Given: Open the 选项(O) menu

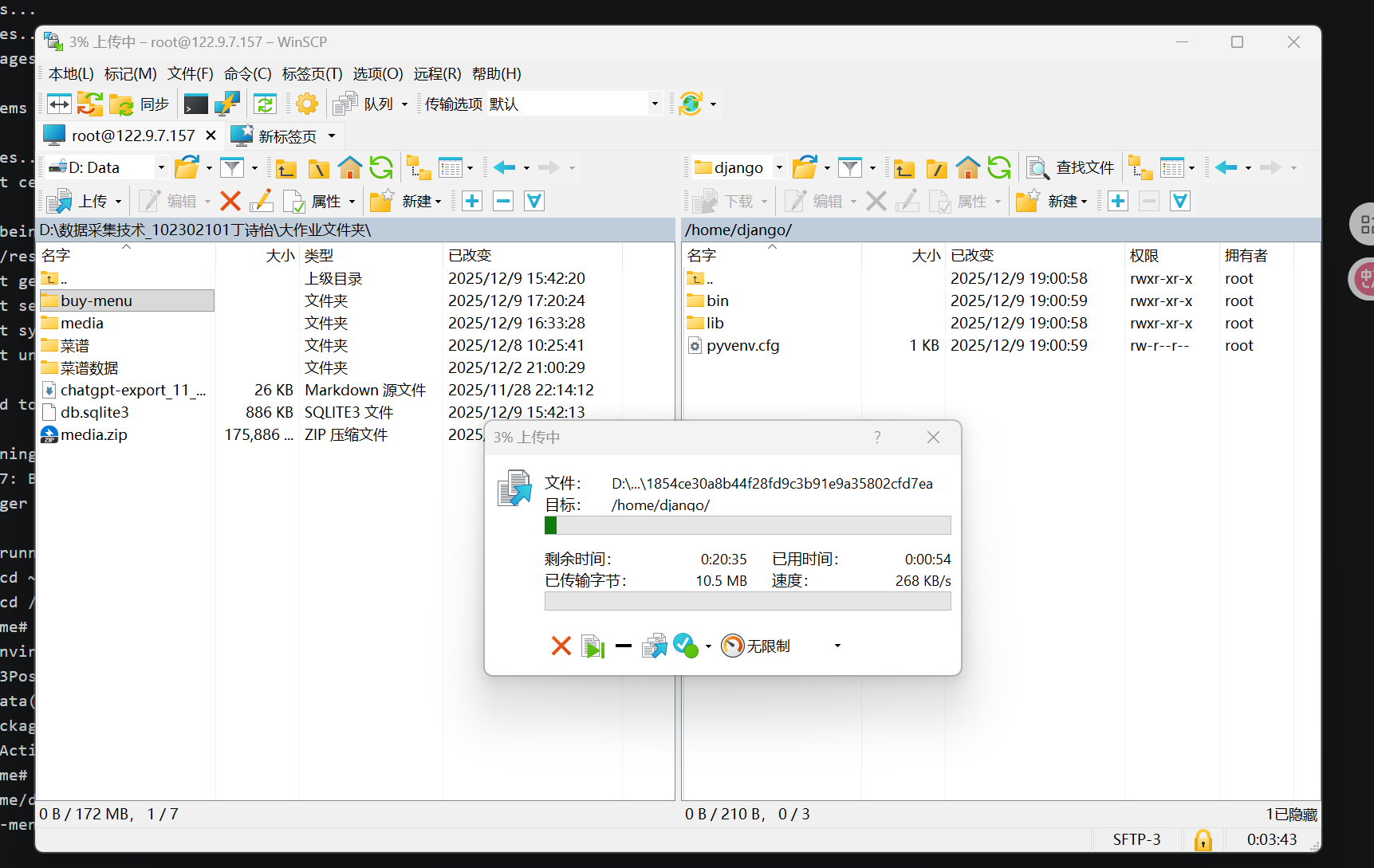Looking at the screenshot, I should click(377, 73).
